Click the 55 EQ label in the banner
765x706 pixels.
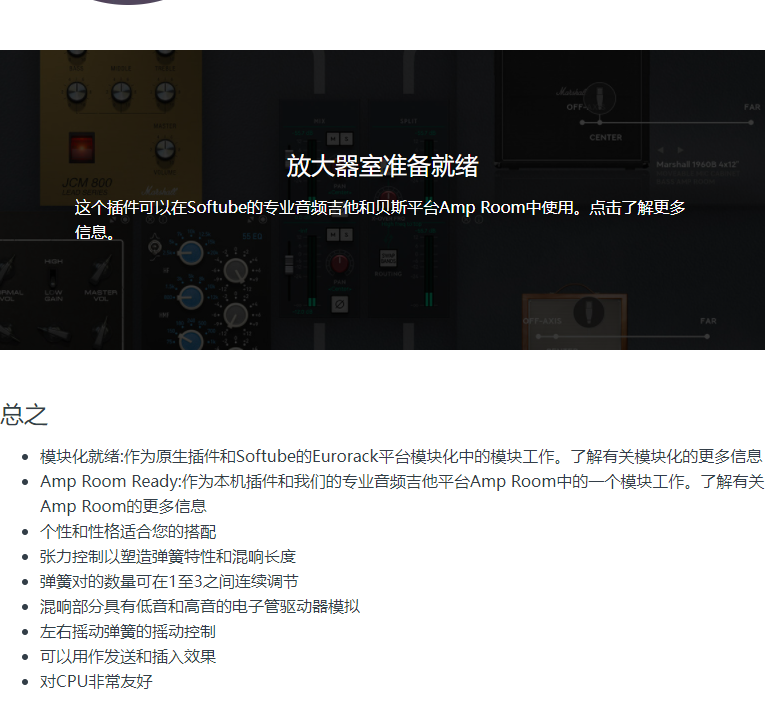[252, 236]
